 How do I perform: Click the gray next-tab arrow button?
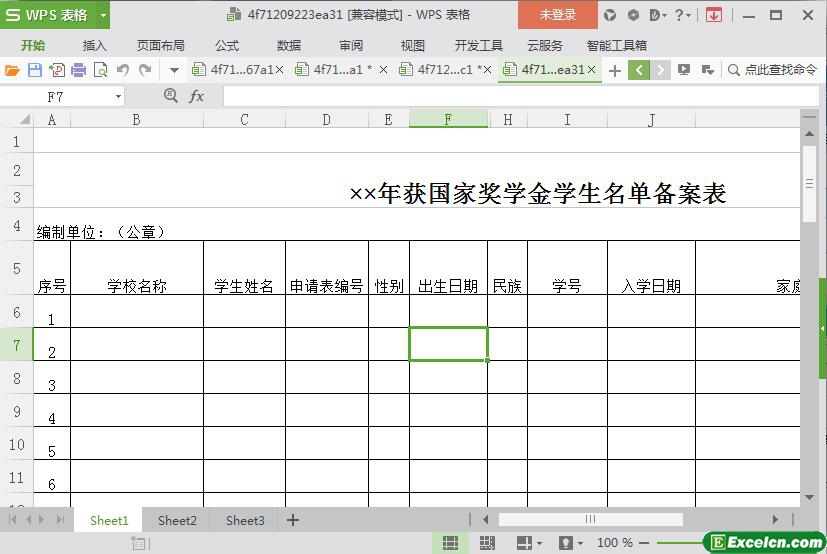(x=660, y=70)
